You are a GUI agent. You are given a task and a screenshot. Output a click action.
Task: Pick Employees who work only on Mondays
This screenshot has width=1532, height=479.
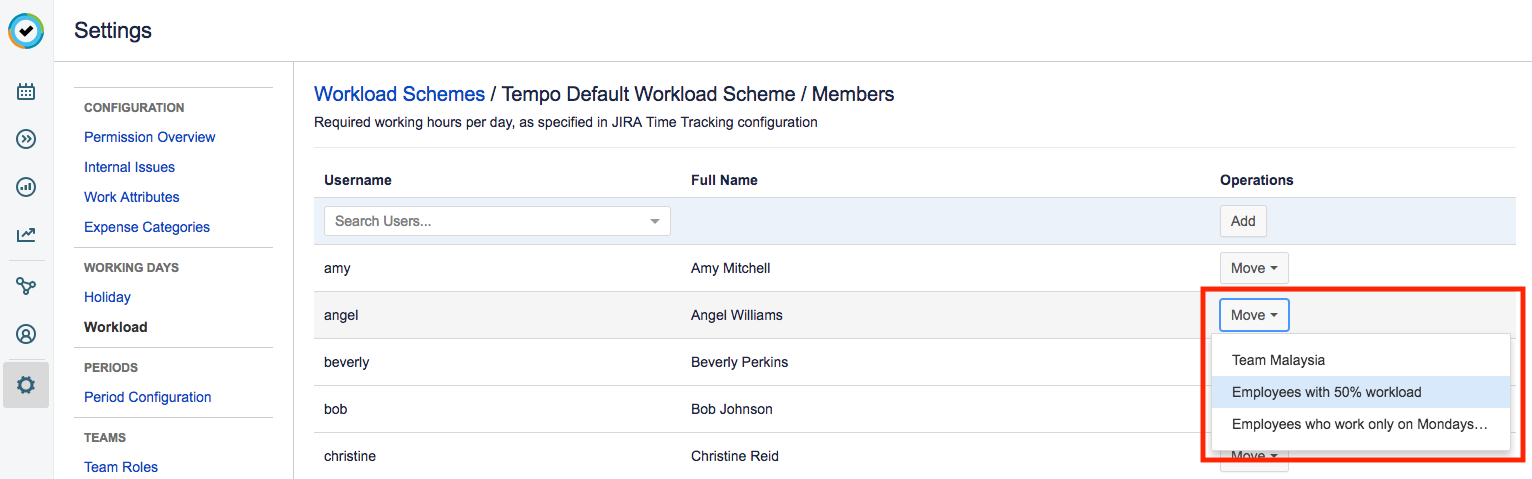click(1359, 424)
